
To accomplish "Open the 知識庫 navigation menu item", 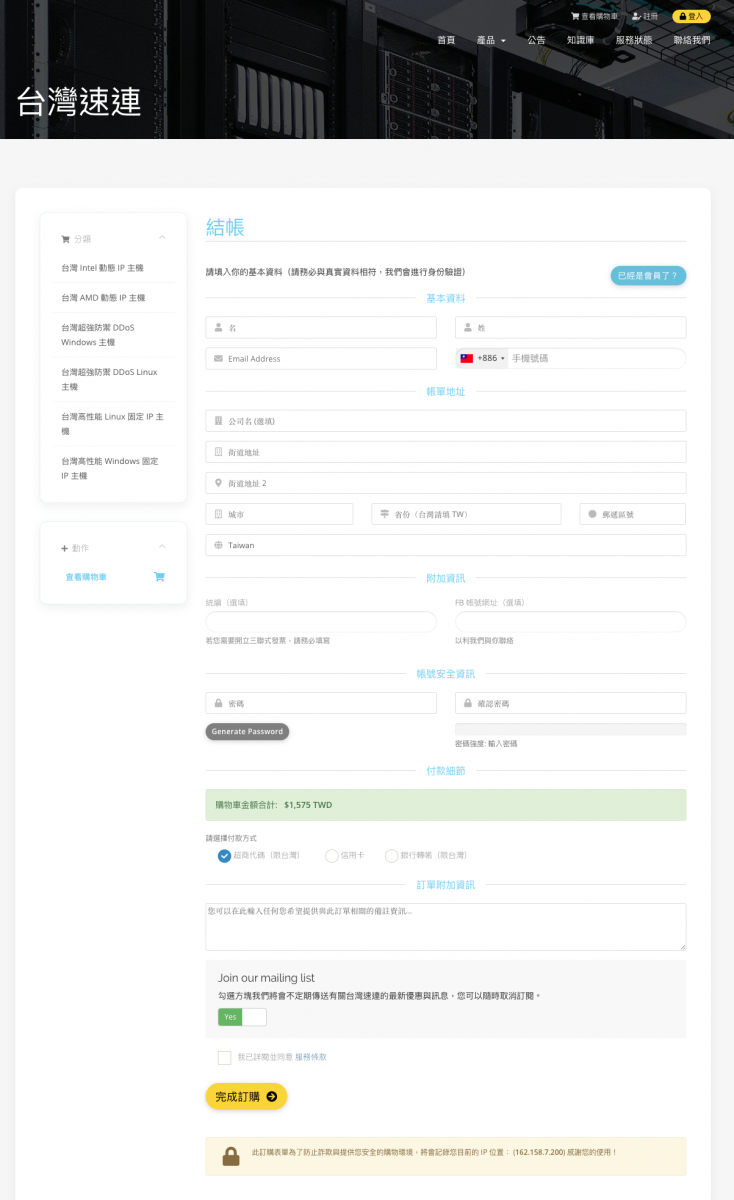I will coord(580,40).
